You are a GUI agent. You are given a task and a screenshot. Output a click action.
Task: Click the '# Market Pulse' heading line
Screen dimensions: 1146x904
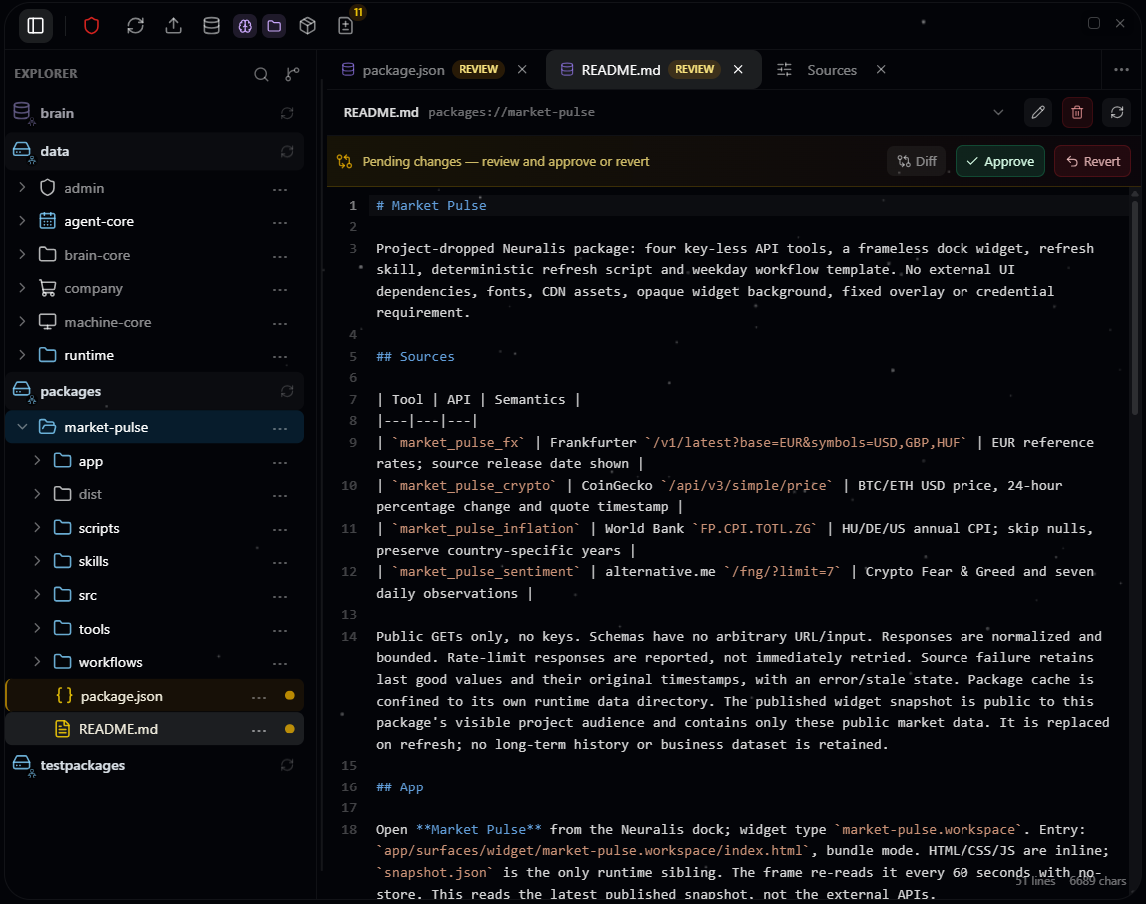(x=431, y=206)
